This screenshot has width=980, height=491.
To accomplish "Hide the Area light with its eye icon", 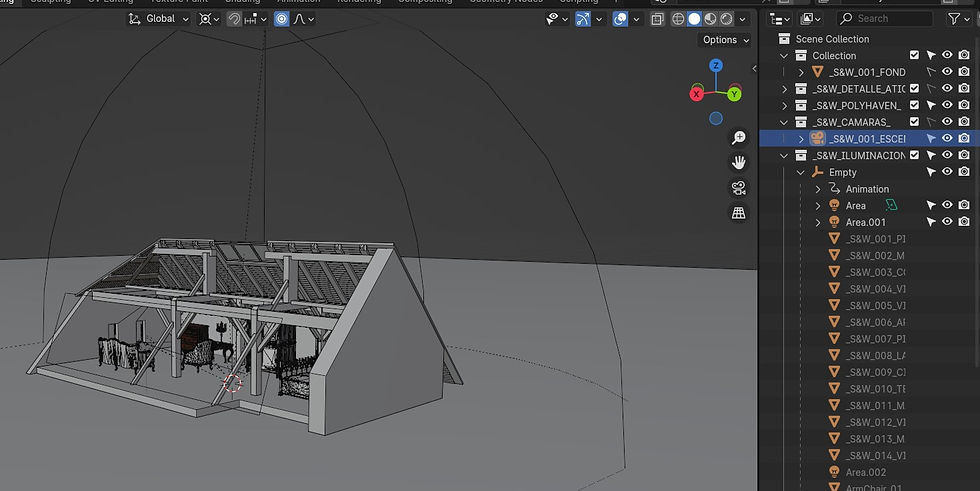I will click(947, 205).
